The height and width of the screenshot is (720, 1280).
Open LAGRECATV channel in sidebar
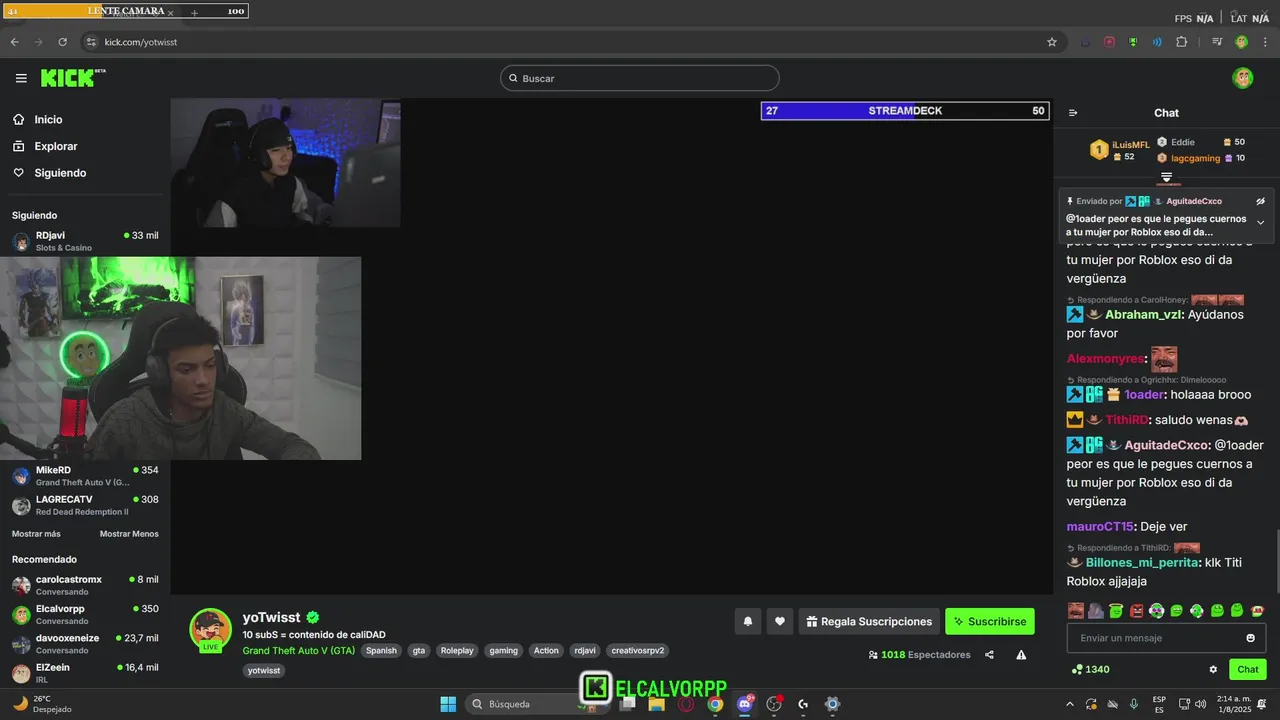coord(85,505)
